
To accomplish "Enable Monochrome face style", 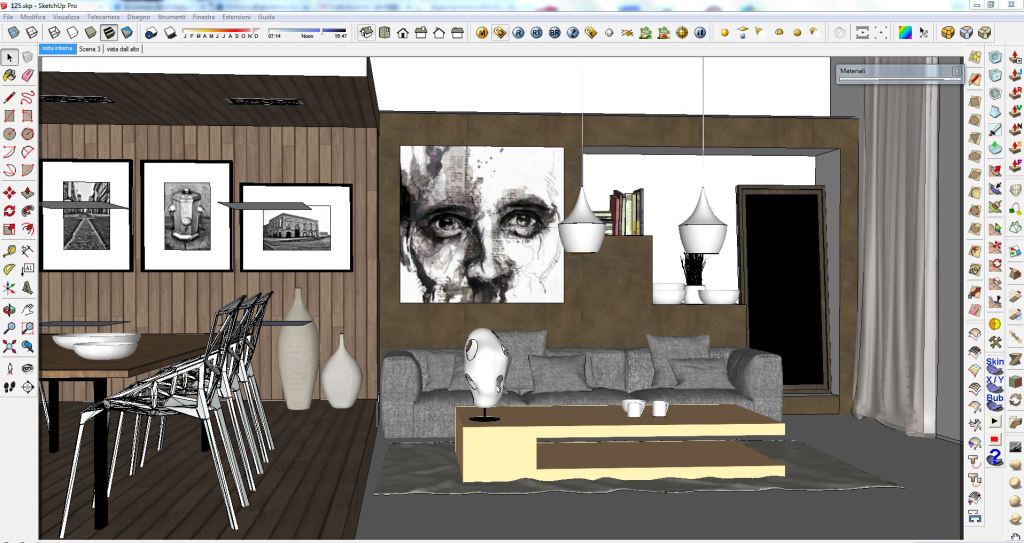I will pyautogui.click(x=127, y=33).
